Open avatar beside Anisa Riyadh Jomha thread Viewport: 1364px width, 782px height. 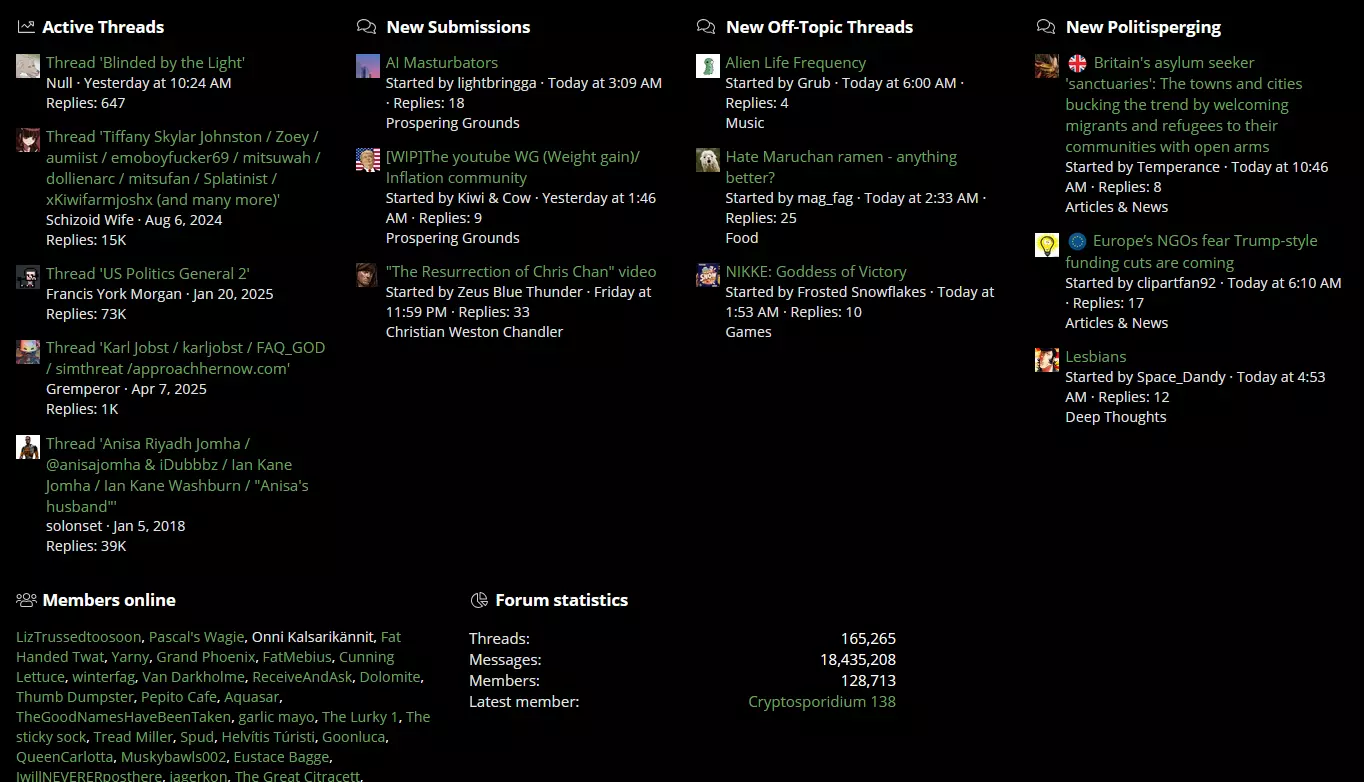coord(28,447)
